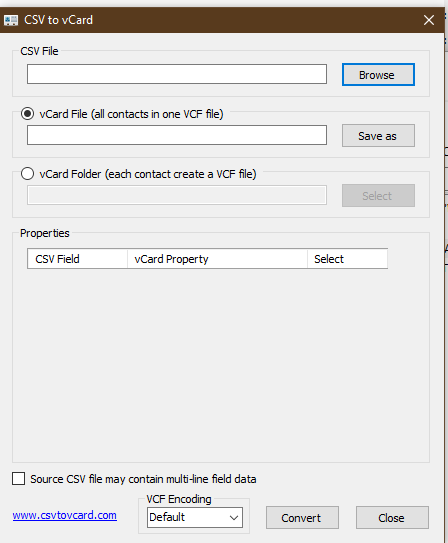Click the Close button at the bottom
448x543 pixels.
coord(392,517)
